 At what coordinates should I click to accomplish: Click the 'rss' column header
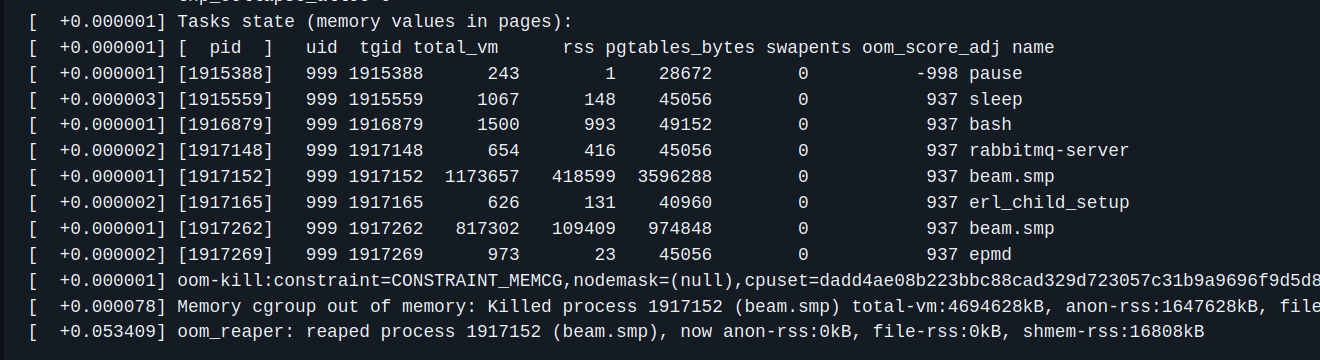tap(579, 47)
